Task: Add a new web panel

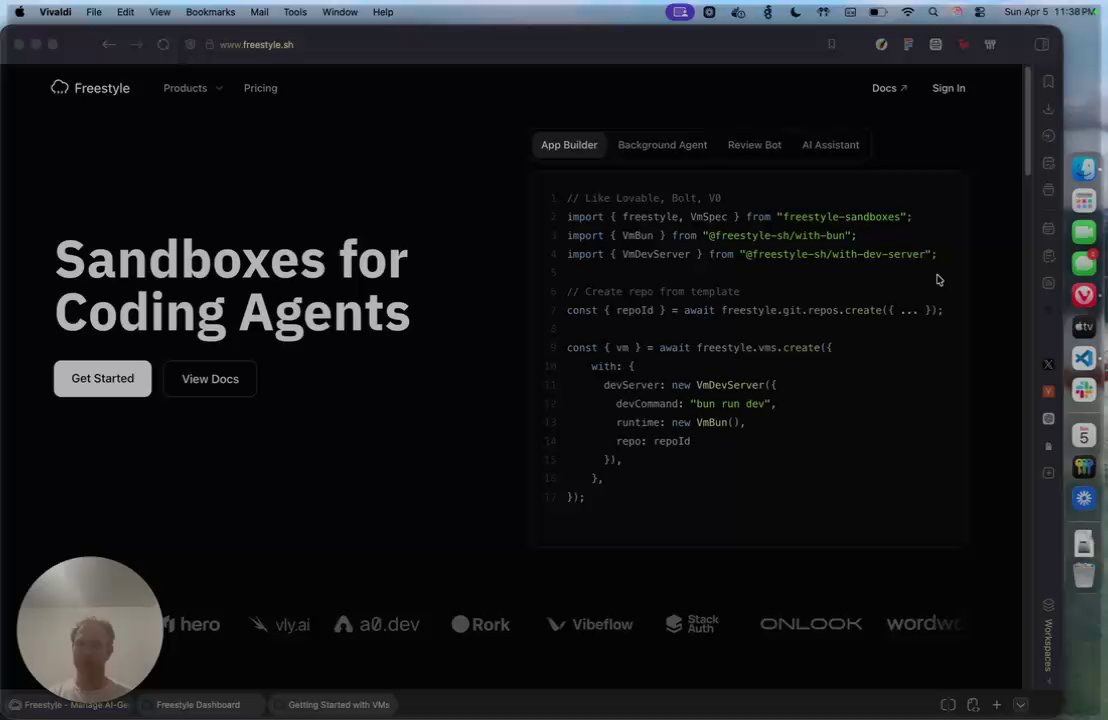Action: pyautogui.click(x=1049, y=473)
